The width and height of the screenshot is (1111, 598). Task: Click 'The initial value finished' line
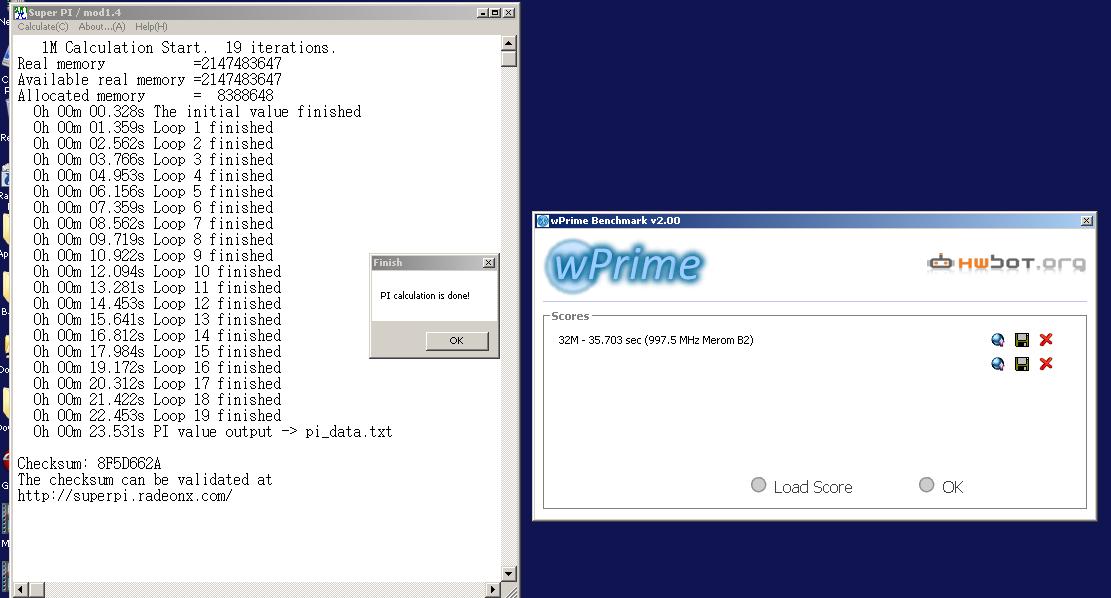197,112
